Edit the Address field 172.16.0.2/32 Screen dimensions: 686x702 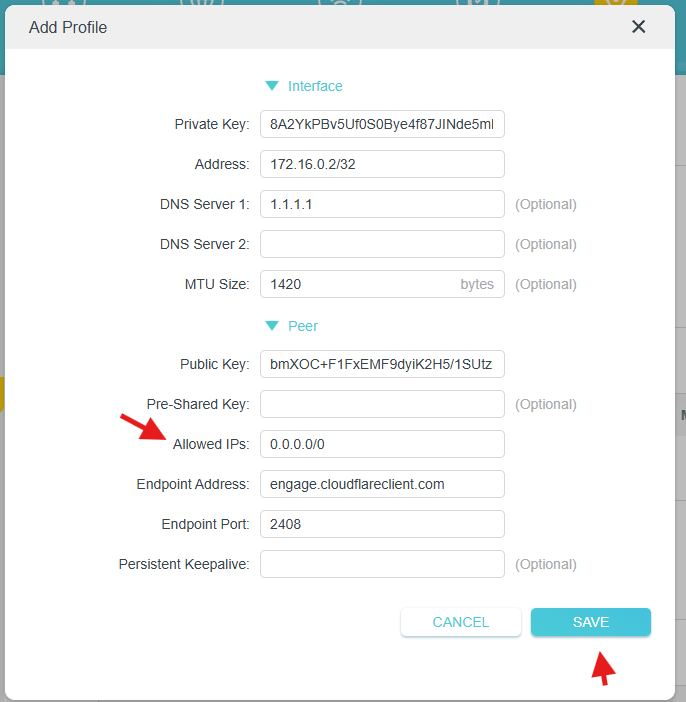[382, 164]
